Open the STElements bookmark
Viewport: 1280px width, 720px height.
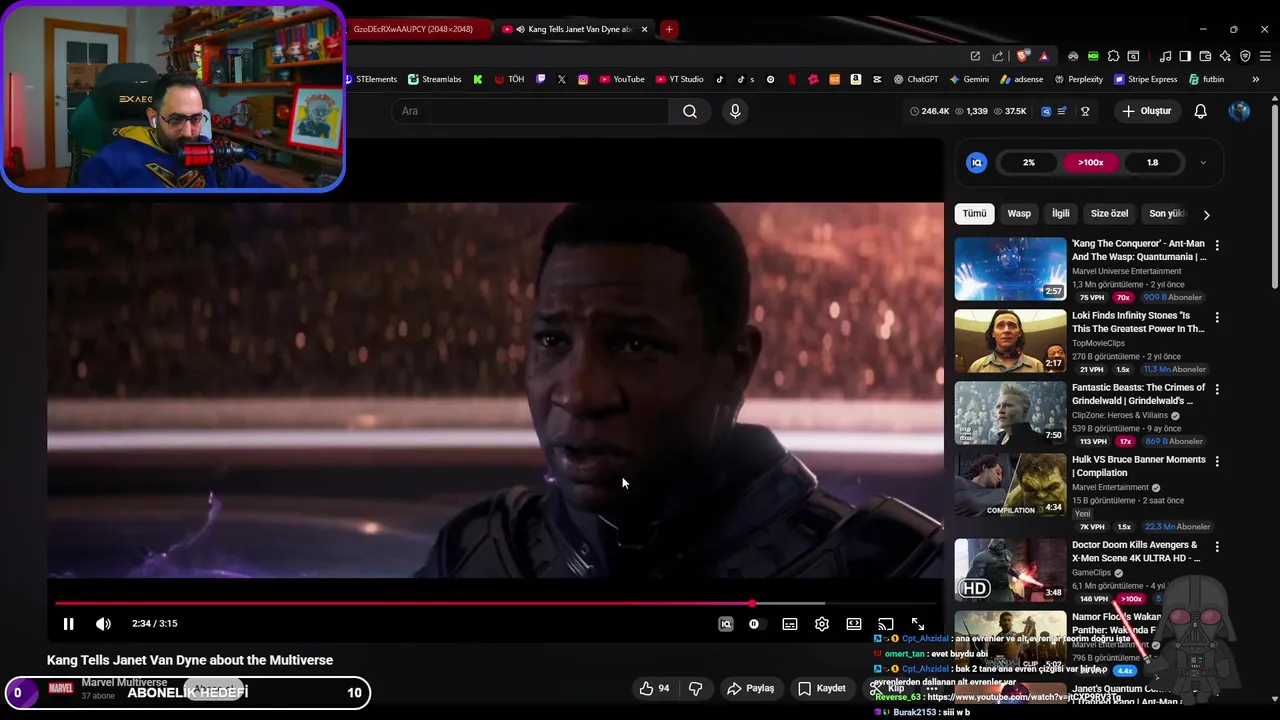tap(371, 79)
